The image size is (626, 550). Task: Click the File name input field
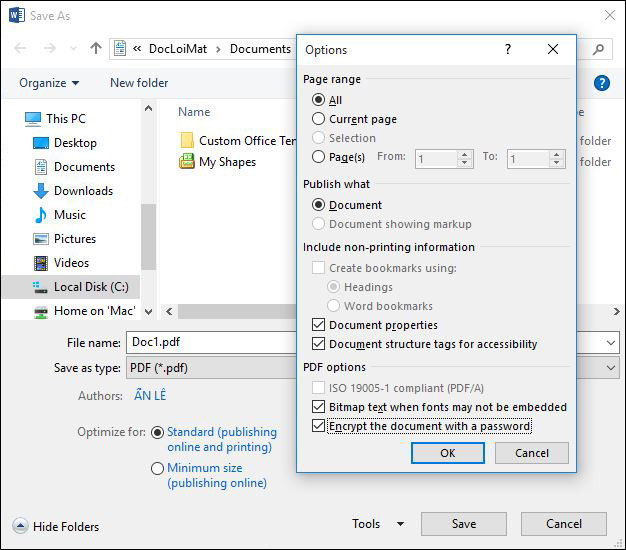point(210,342)
